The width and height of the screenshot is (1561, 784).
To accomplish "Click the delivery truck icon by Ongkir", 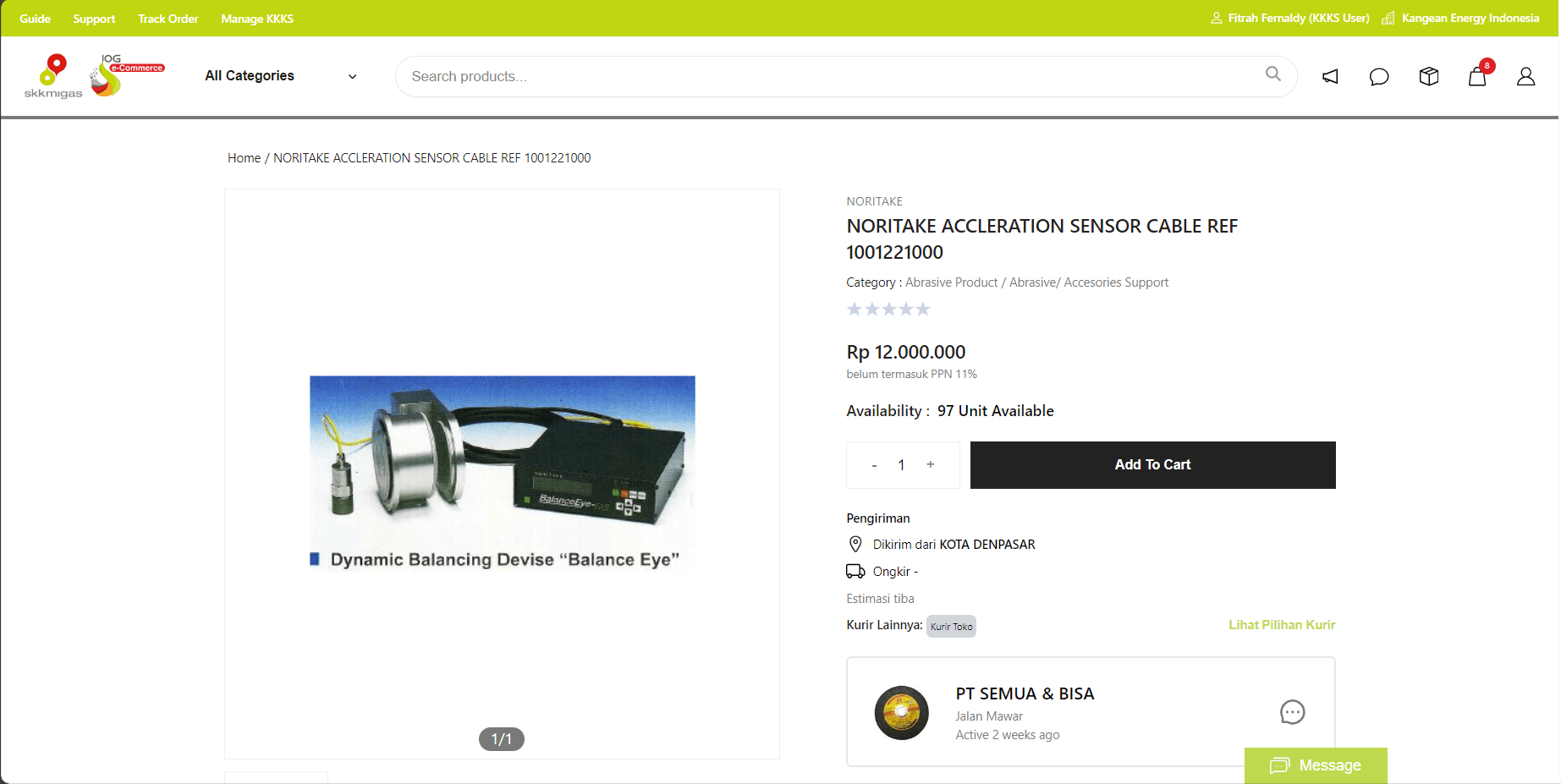I will coord(855,571).
